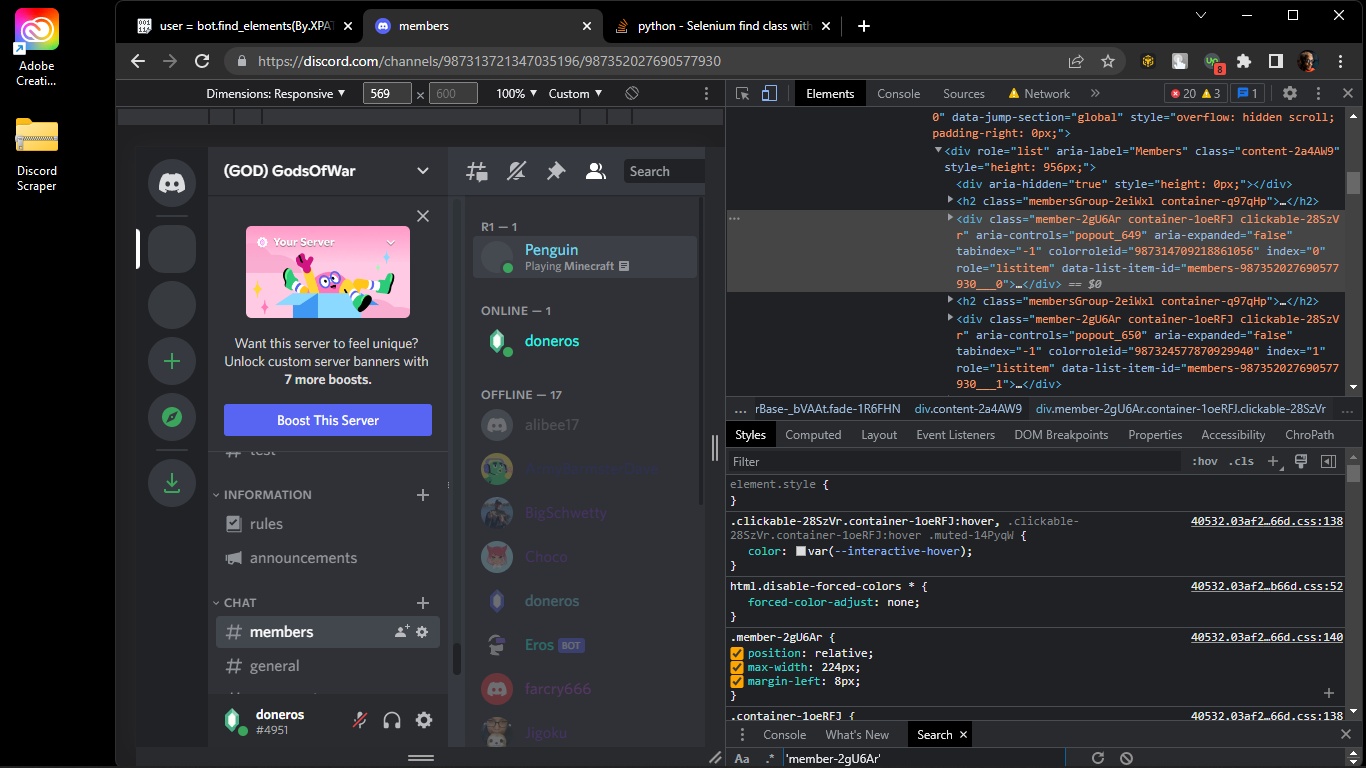This screenshot has height=768, width=1366.
Task: Open the Threads icon in channel header
Action: pos(477,171)
